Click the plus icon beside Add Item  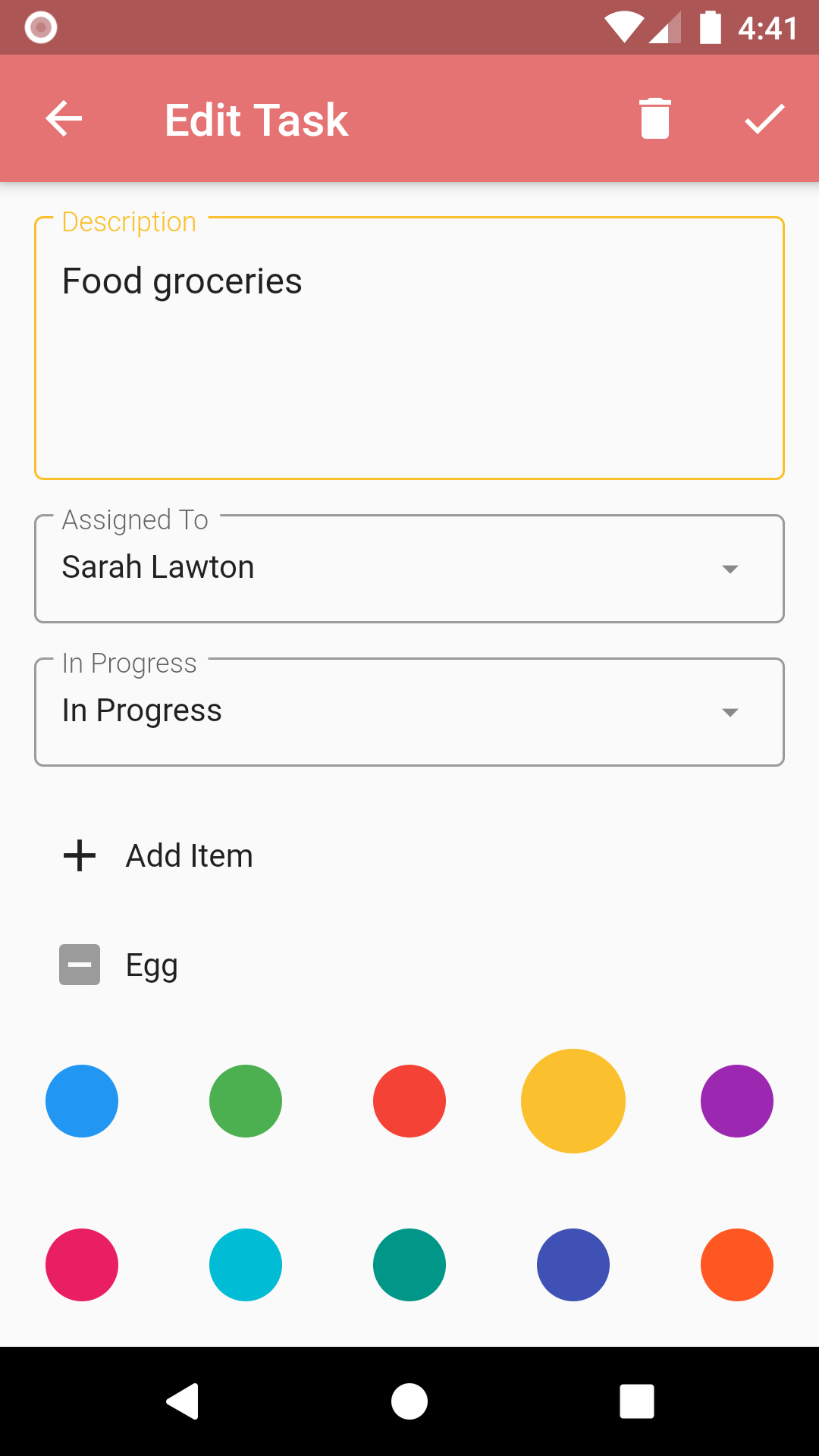click(80, 856)
